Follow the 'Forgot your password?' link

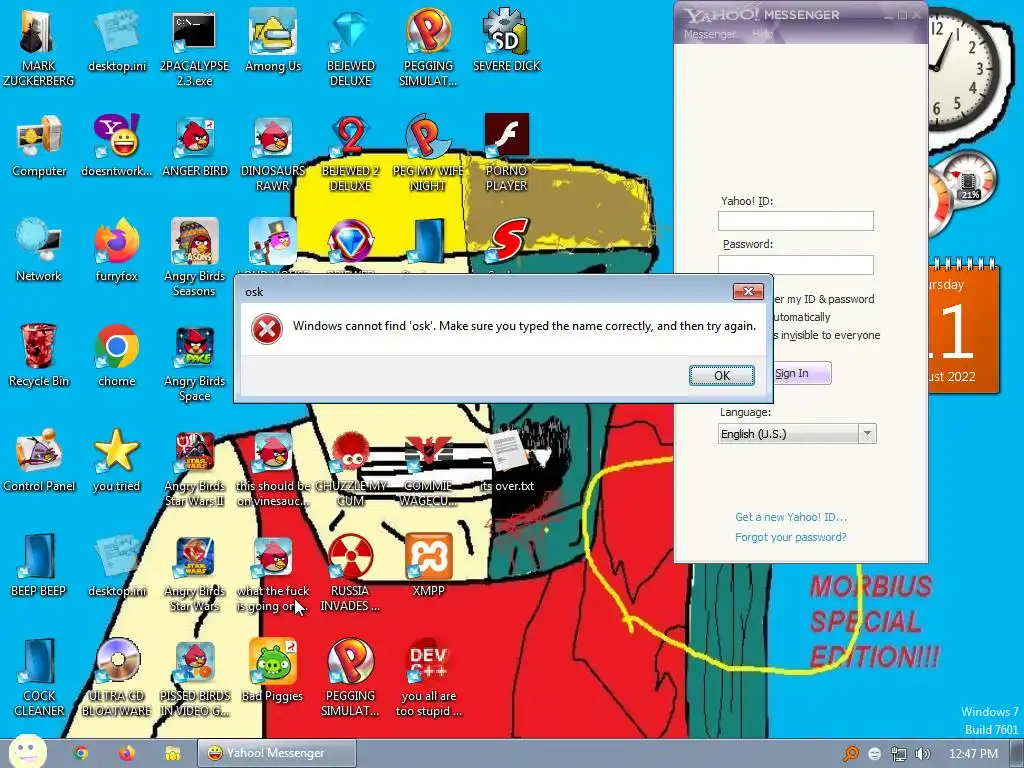point(791,537)
